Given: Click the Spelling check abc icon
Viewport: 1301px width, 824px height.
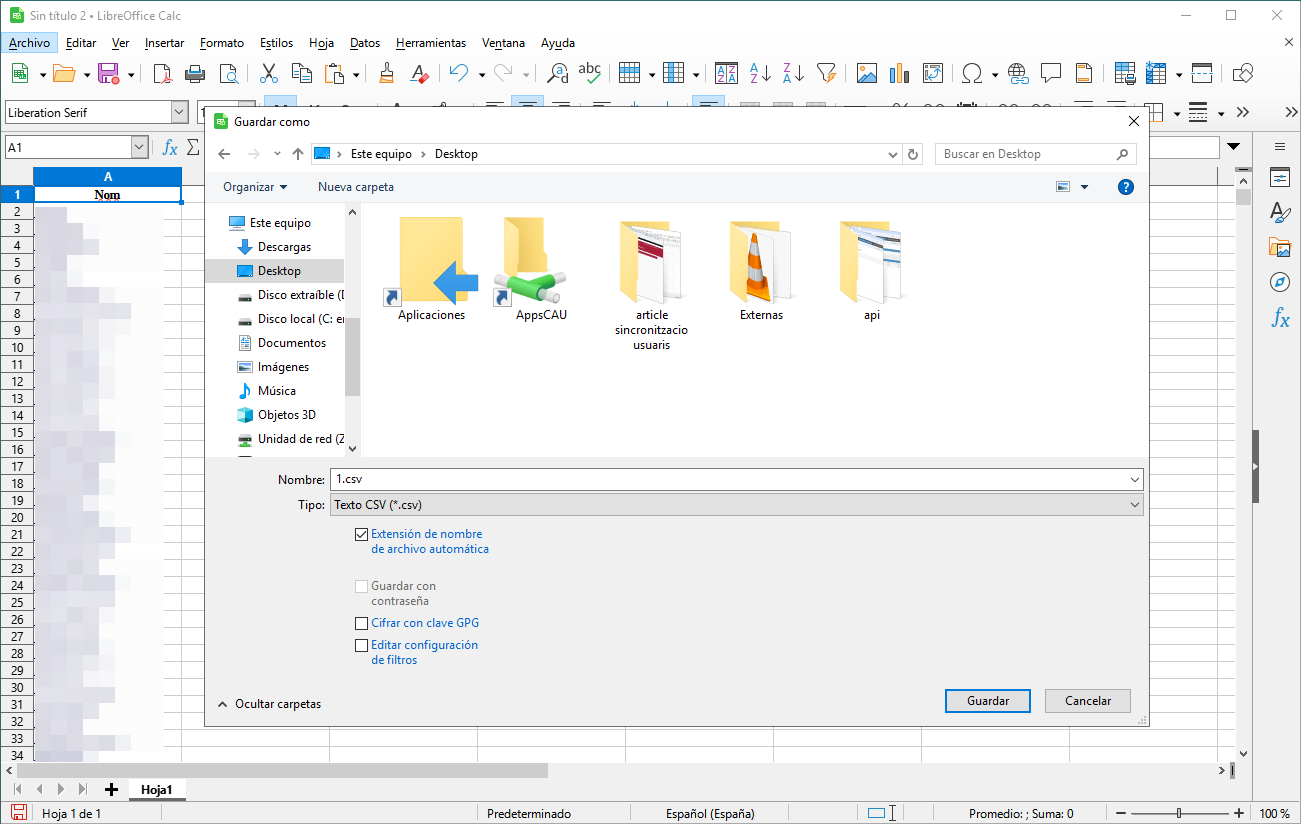Looking at the screenshot, I should click(x=591, y=73).
